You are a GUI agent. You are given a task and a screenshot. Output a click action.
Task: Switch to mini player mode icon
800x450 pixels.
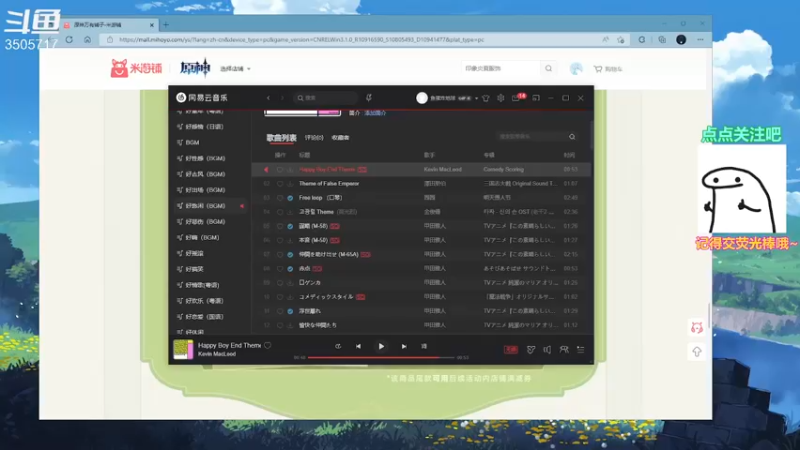point(536,98)
